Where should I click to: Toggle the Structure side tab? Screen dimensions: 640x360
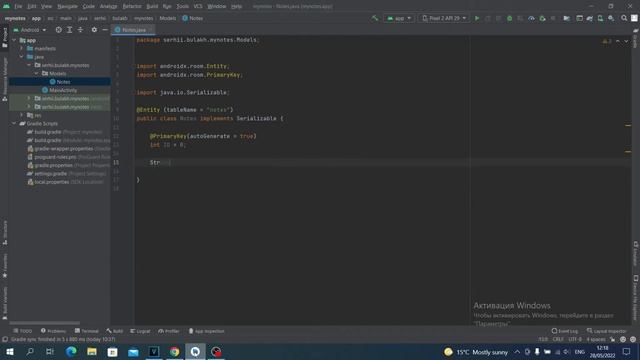[4, 233]
